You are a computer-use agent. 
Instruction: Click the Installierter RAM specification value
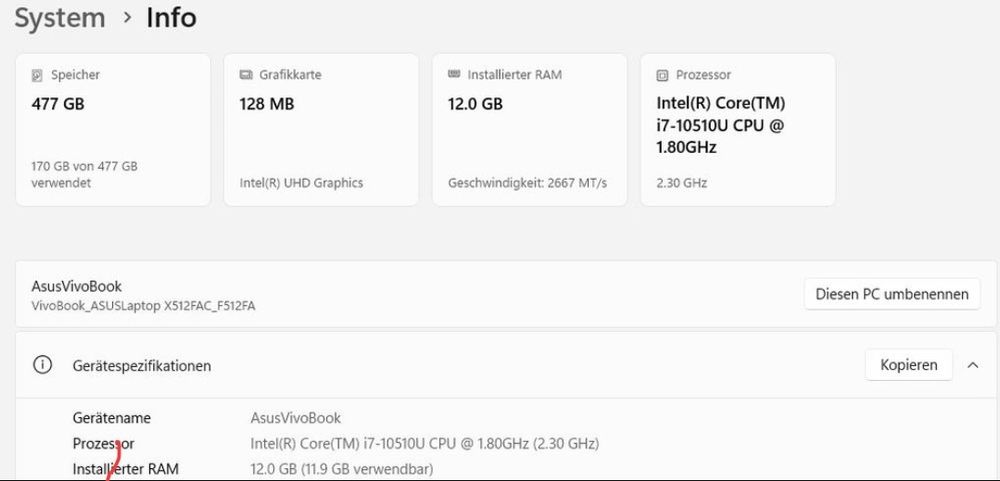(342, 470)
